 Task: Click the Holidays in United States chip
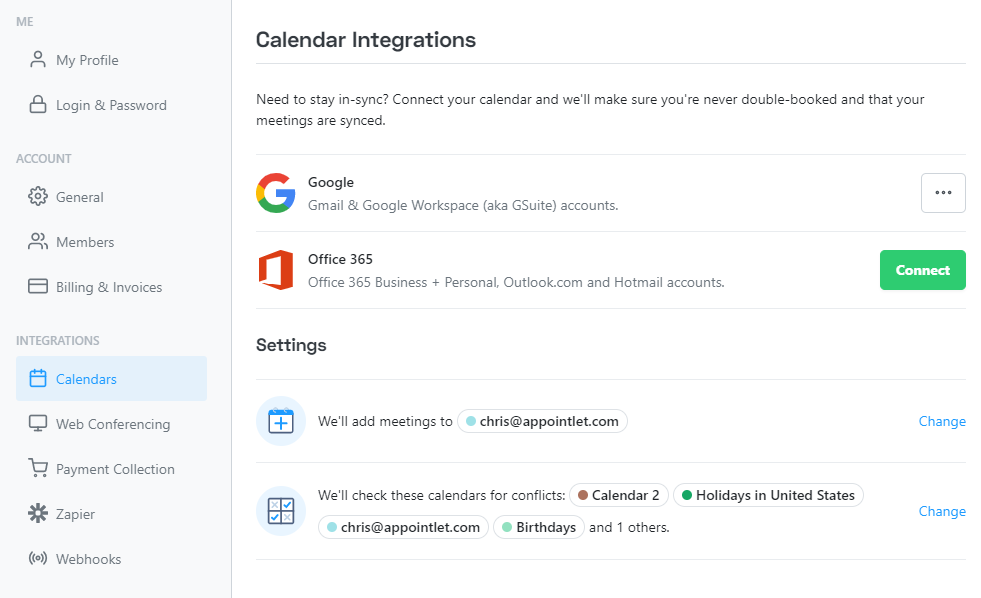point(768,495)
